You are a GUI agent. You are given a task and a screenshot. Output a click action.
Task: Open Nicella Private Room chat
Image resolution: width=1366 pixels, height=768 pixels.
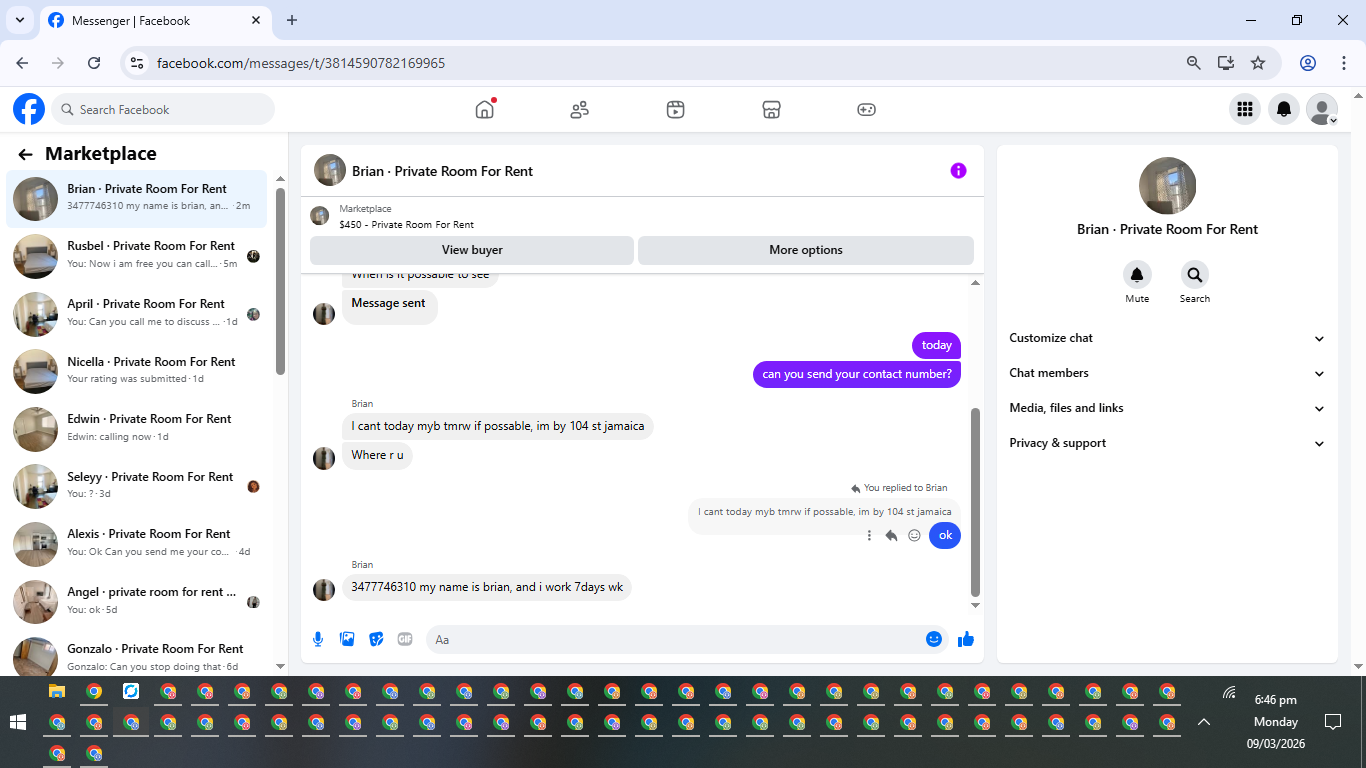point(137,372)
